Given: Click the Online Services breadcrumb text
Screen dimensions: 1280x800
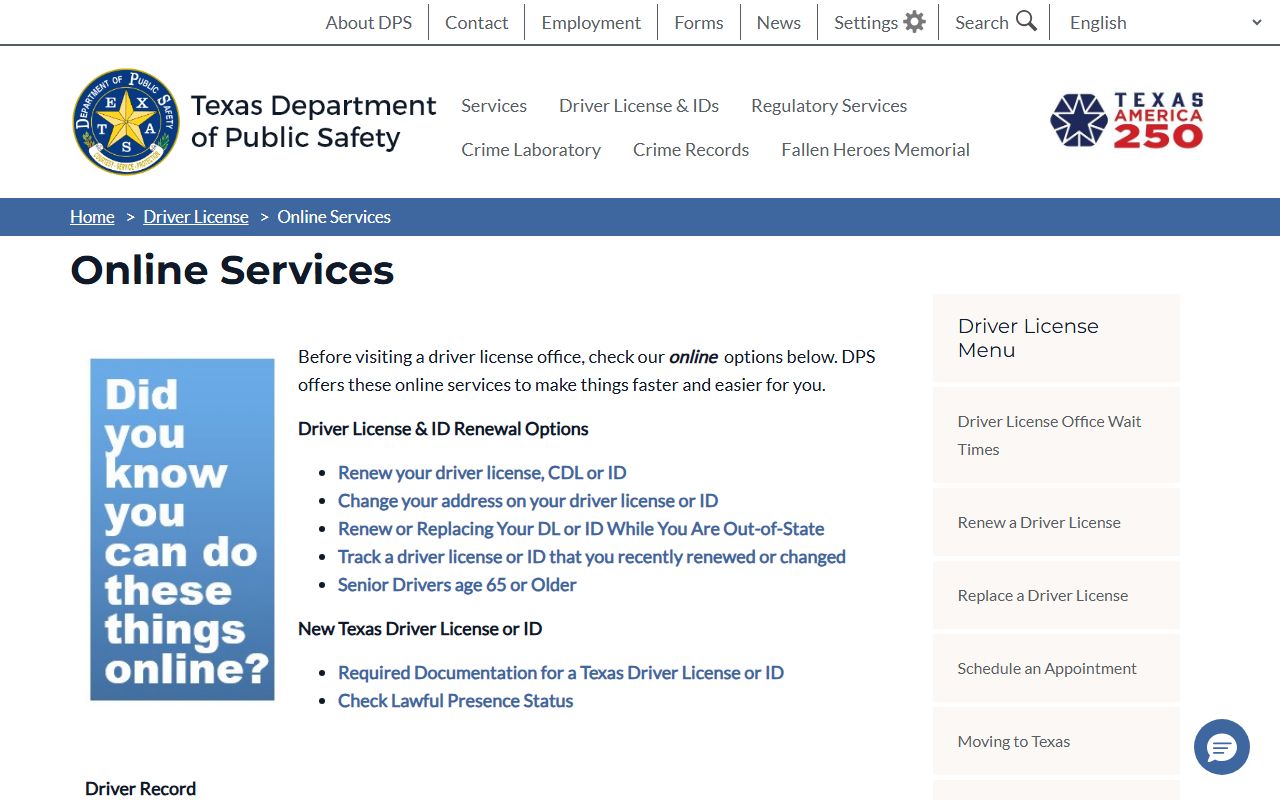Looking at the screenshot, I should (334, 217).
